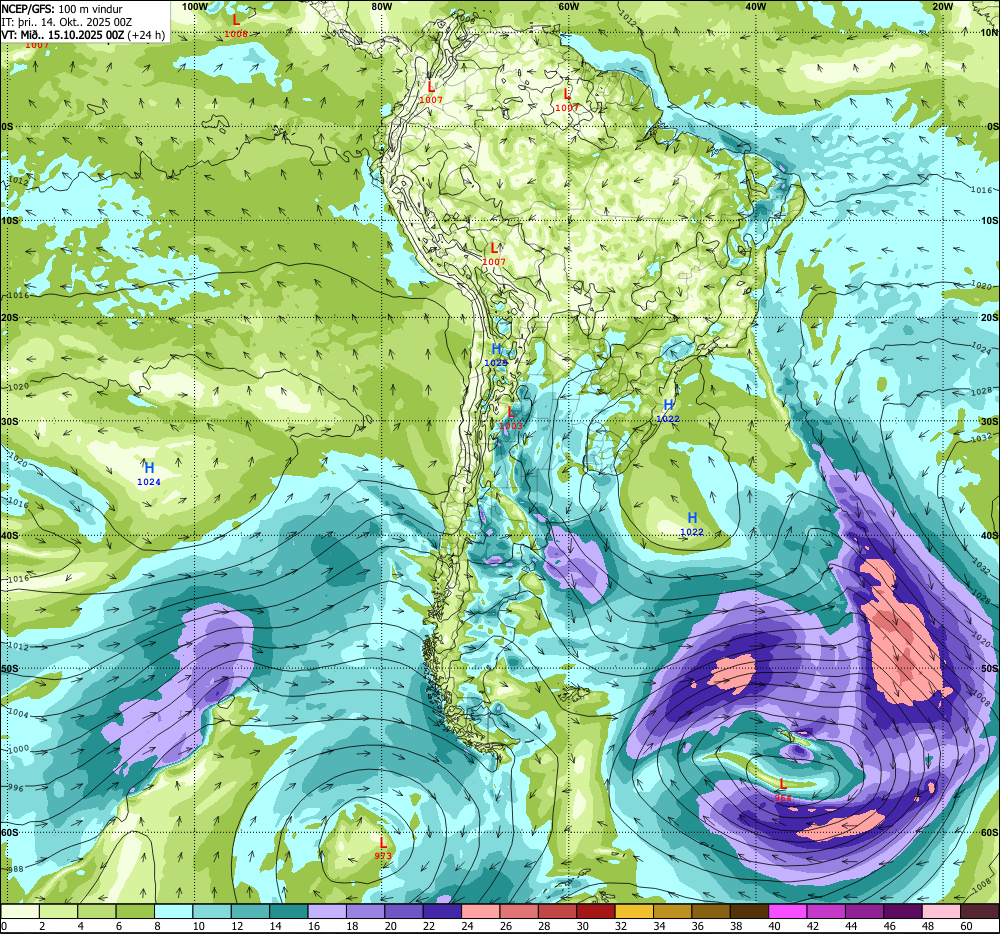This screenshot has height=934, width=1000.
Task: Click the 100W longitude label
Action: click(x=195, y=6)
